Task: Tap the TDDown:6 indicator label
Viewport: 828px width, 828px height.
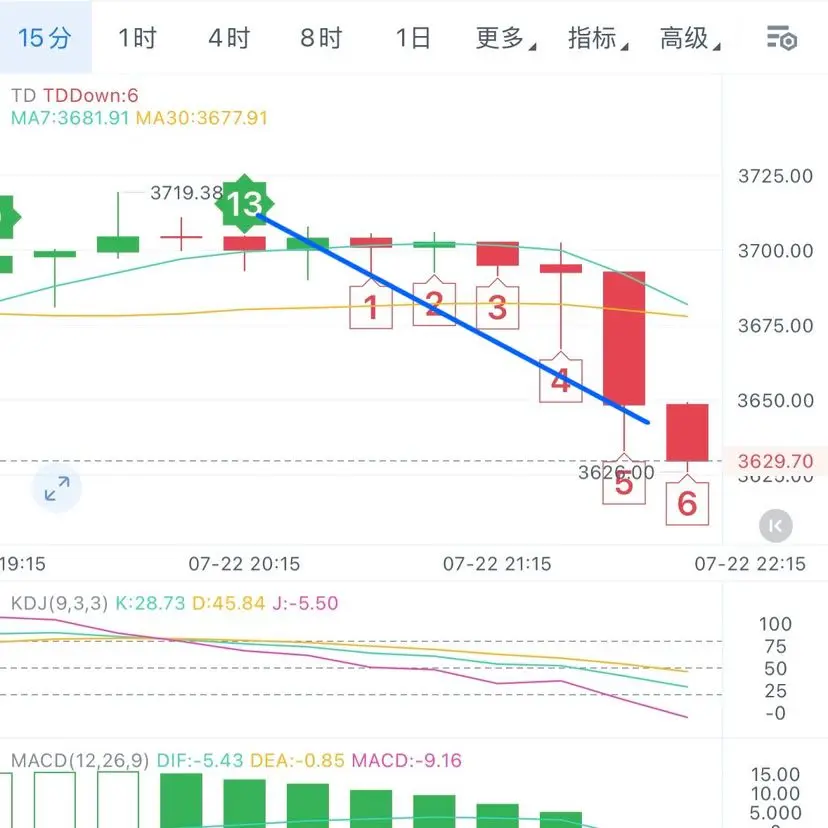Action: coord(90,96)
